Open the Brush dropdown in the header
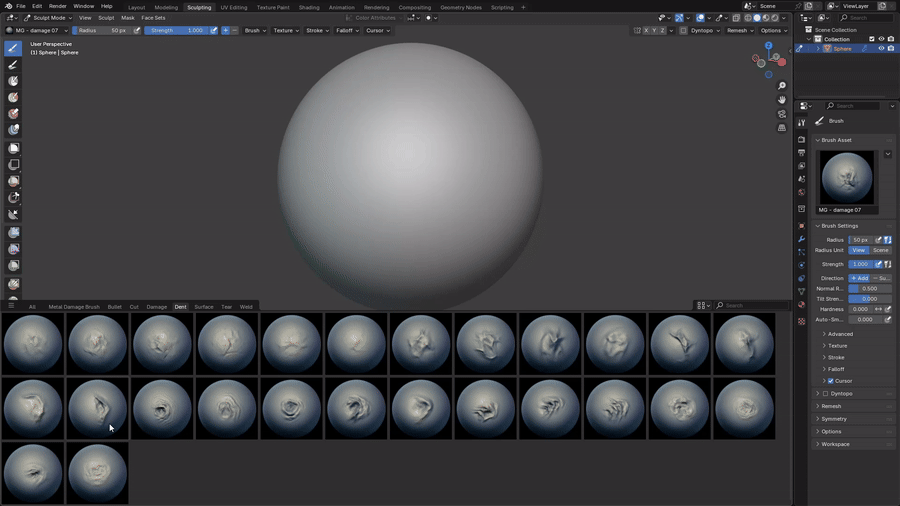Screen dimensions: 900x506 coord(255,30)
